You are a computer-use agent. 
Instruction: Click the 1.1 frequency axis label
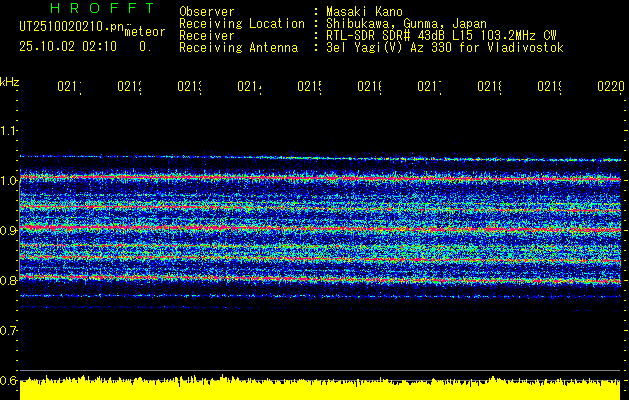(x=8, y=130)
